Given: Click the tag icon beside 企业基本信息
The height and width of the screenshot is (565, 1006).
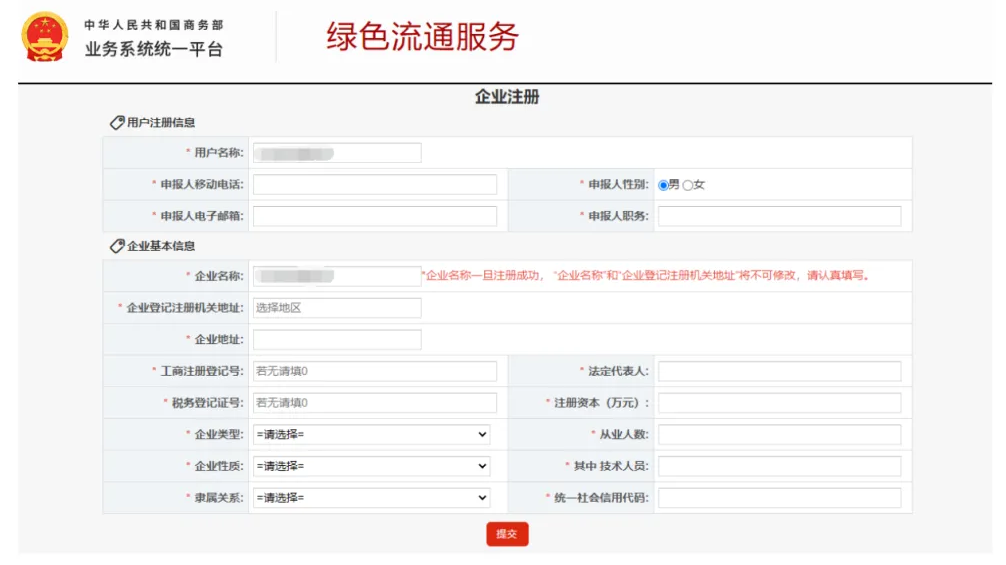Looking at the screenshot, I should point(117,245).
